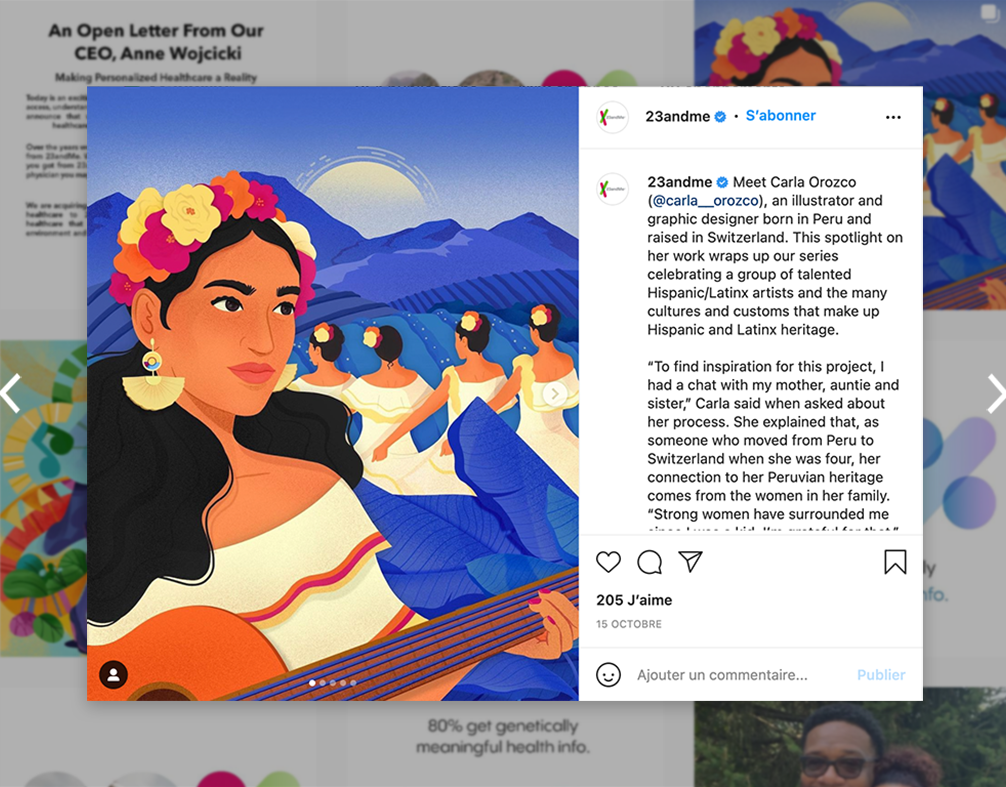Open the three-dot more options menu
Viewport: 1006px width, 787px height.
(x=893, y=117)
